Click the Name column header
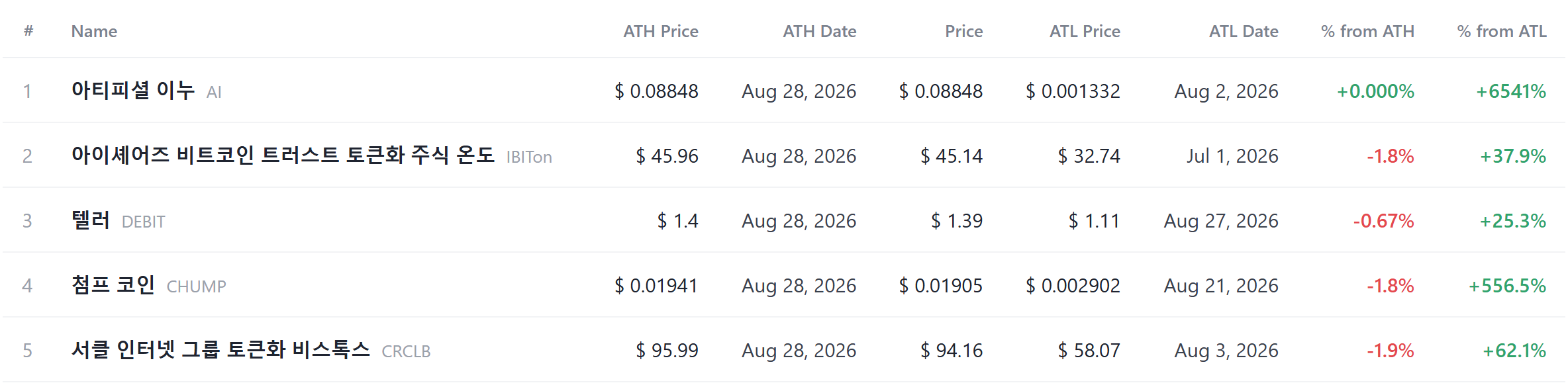 click(94, 31)
